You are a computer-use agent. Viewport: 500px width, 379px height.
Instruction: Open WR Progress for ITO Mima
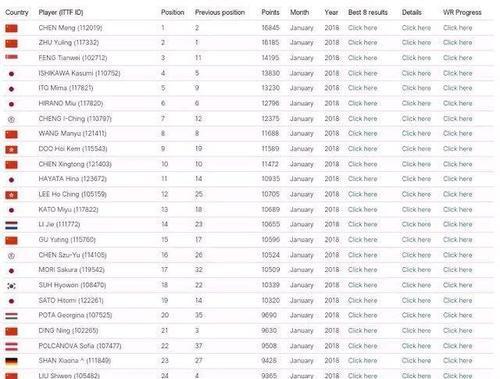click(x=457, y=88)
